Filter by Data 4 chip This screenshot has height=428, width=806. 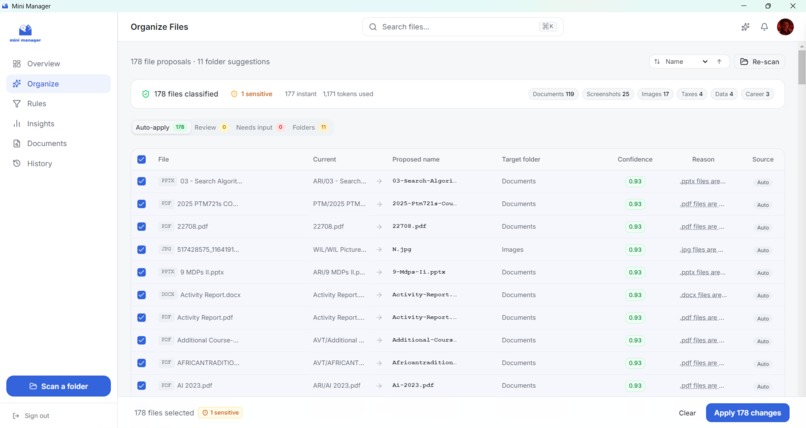click(724, 94)
